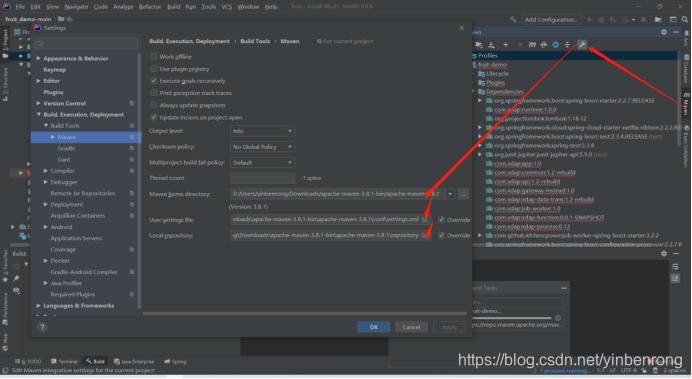This screenshot has height=379, width=692.
Task: Uncheck Execute goals recursively
Action: 154,81
